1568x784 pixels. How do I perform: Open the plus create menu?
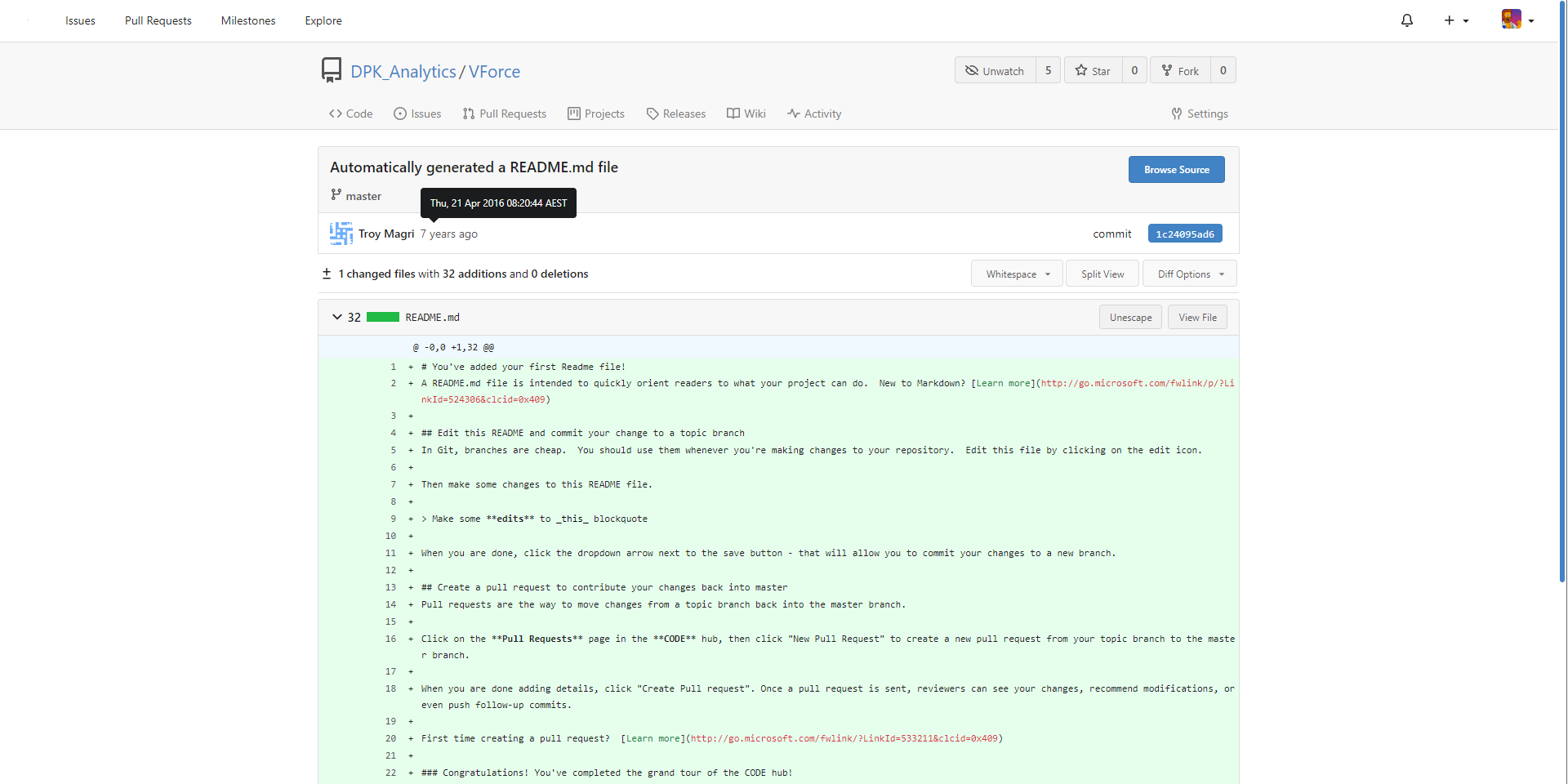pyautogui.click(x=1456, y=20)
